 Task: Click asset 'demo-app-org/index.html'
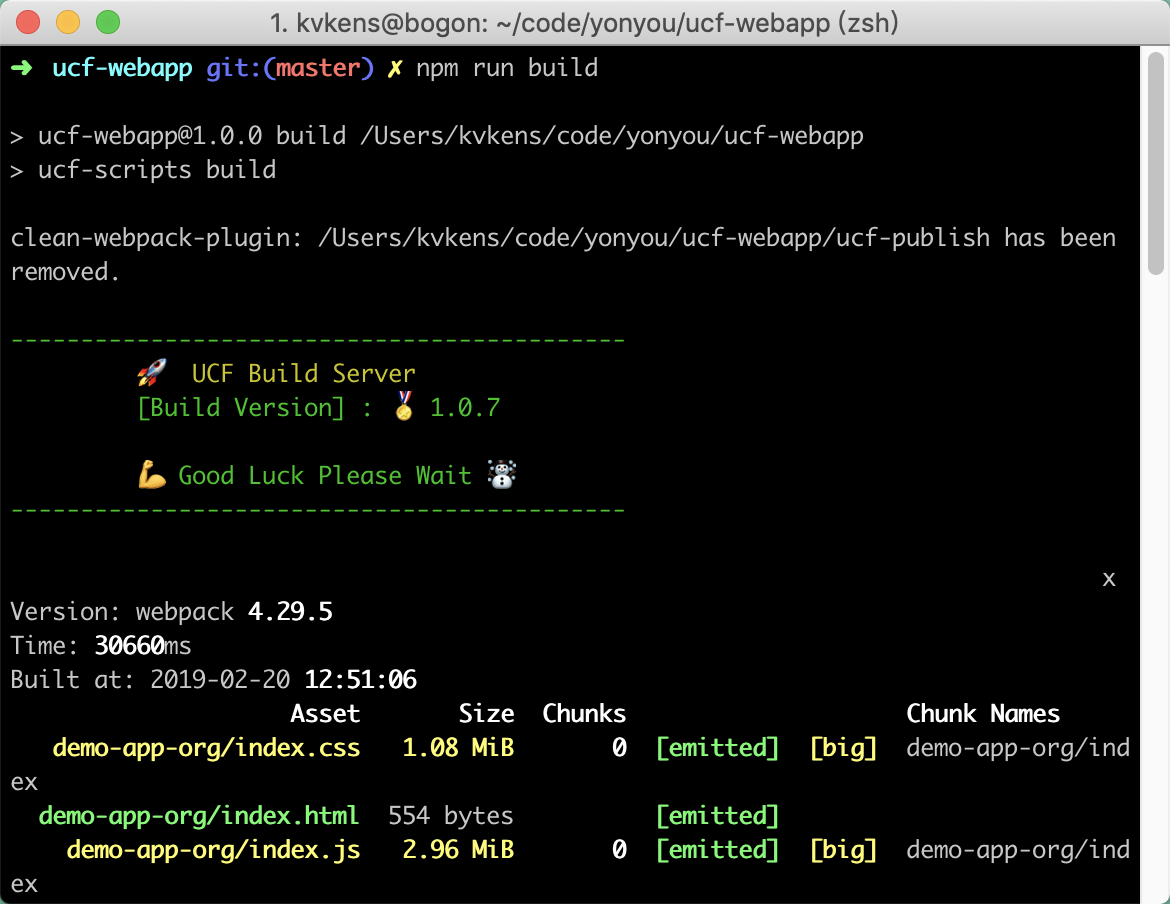198,816
